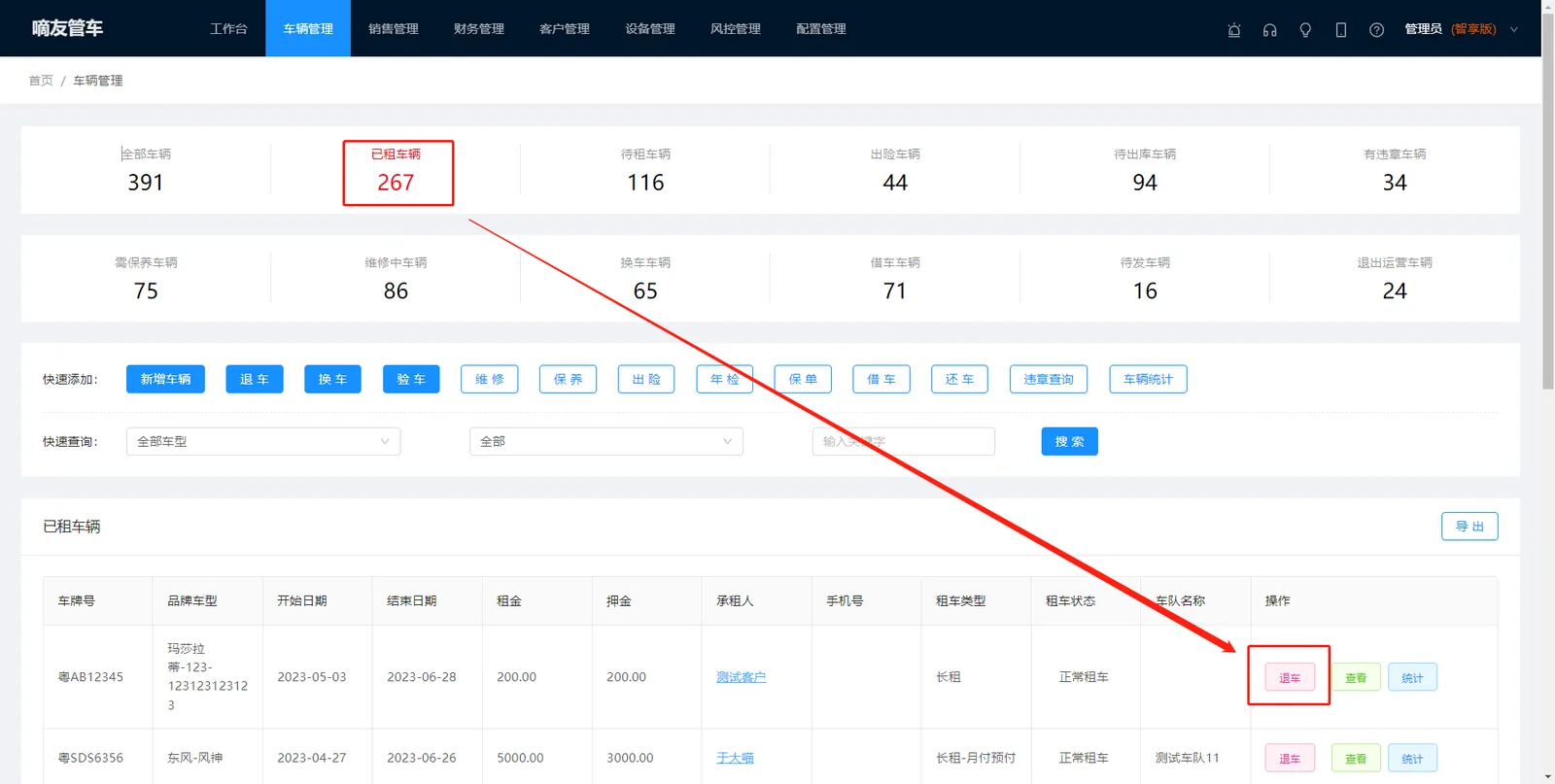This screenshot has width=1555, height=784.
Task: Open the 测试客户 renter link
Action: point(741,677)
